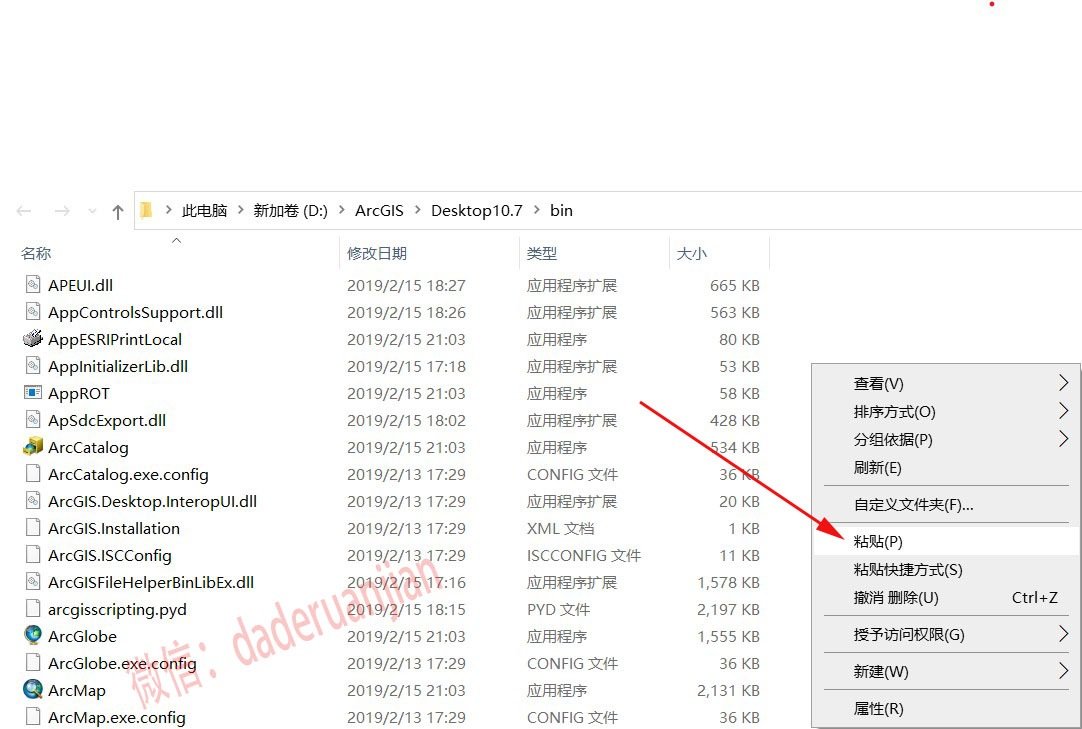Select the file name ArcCatalog.exe.config

pyautogui.click(x=128, y=474)
